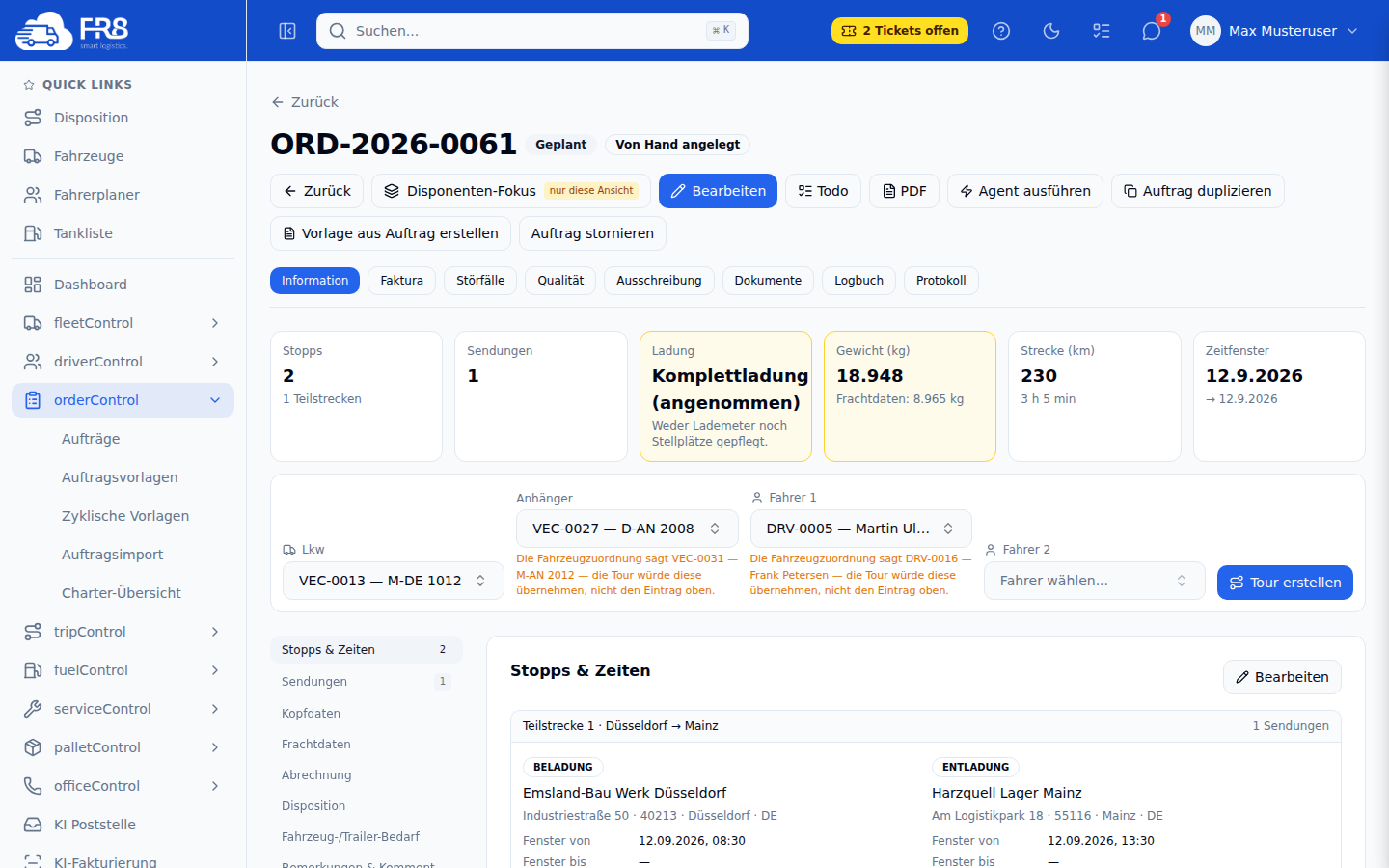Activate Disponenten-Fokus view
Image resolution: width=1389 pixels, height=868 pixels.
click(511, 191)
